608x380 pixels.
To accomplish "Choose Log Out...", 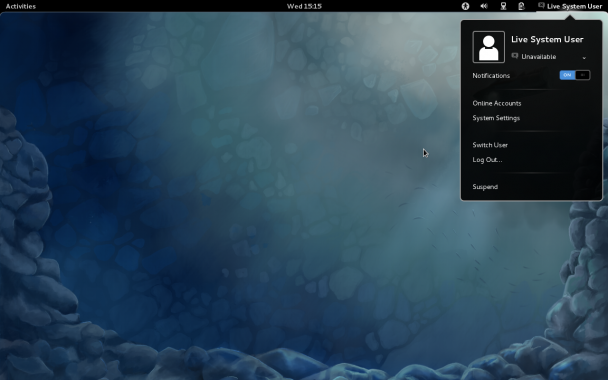I will [x=487, y=160].
